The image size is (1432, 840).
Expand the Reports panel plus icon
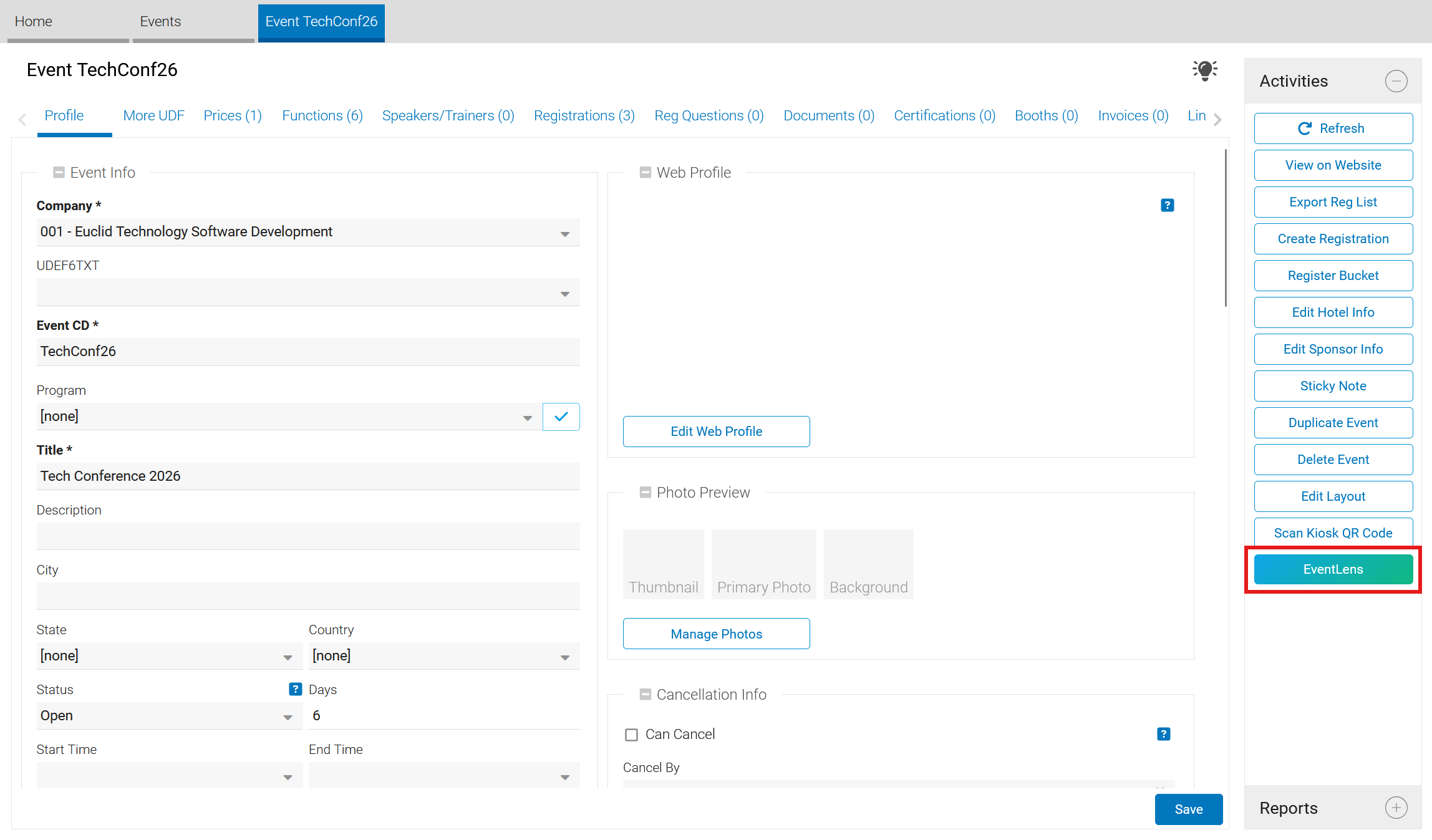(x=1396, y=808)
